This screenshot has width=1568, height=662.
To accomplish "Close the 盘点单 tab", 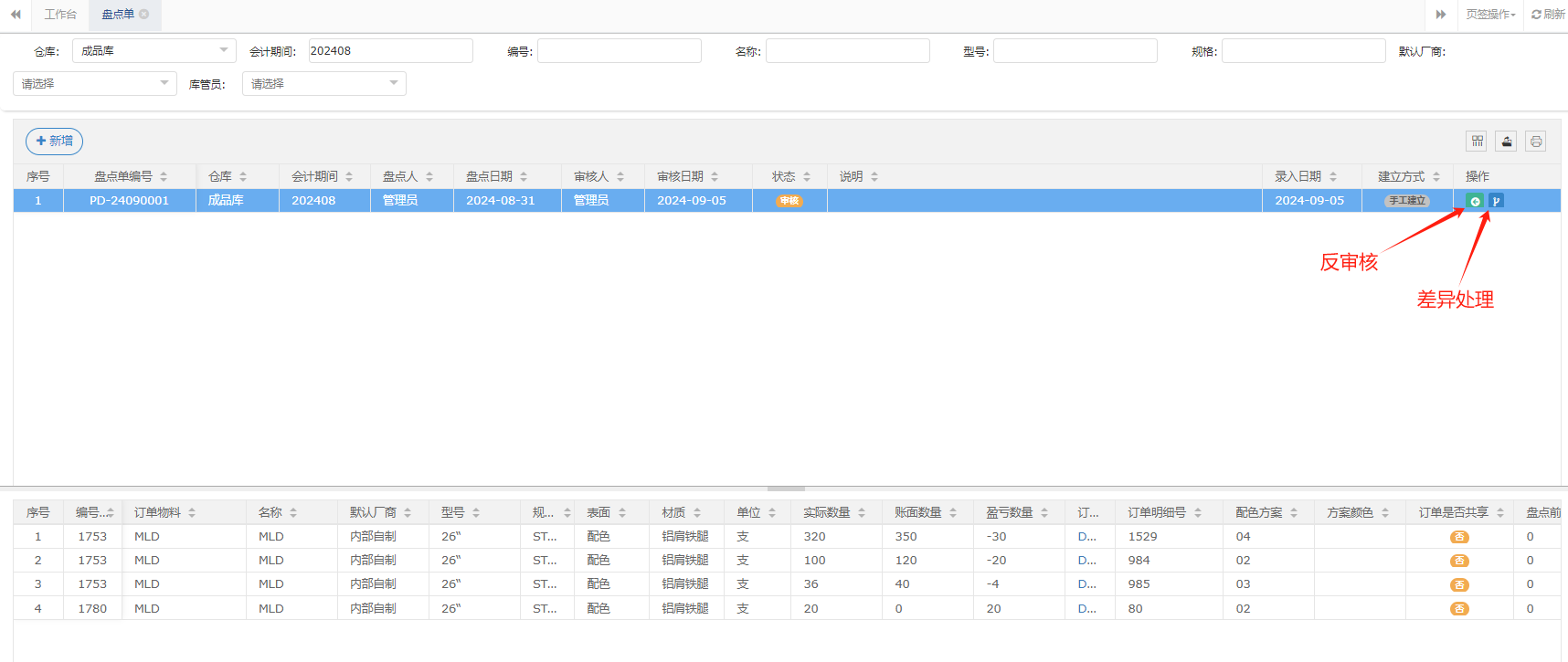I will pos(144,14).
